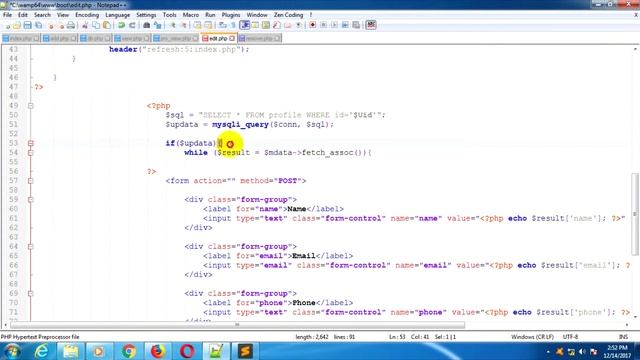The image size is (640, 360).
Task: Open the Encoding menu
Action: point(87,15)
